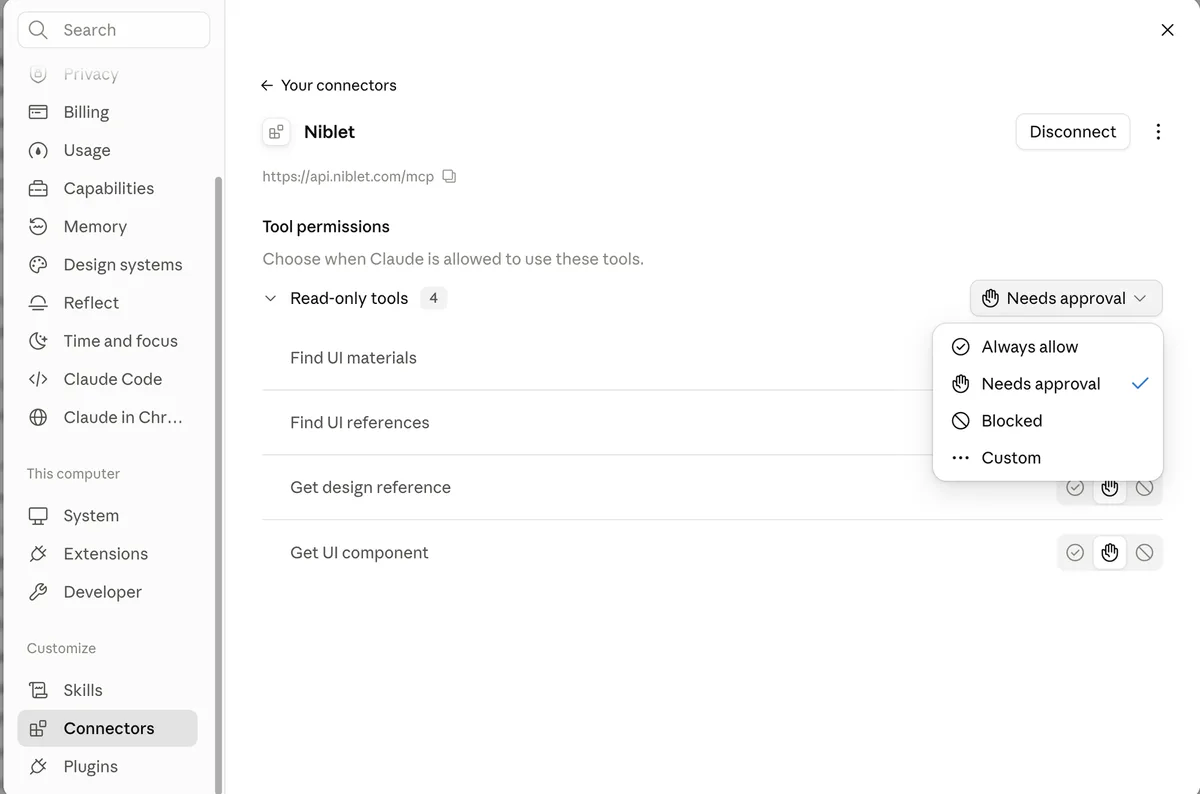Screen dimensions: 1200x794
Task: Set Get design reference to needs approval
Action: [x=1110, y=488]
